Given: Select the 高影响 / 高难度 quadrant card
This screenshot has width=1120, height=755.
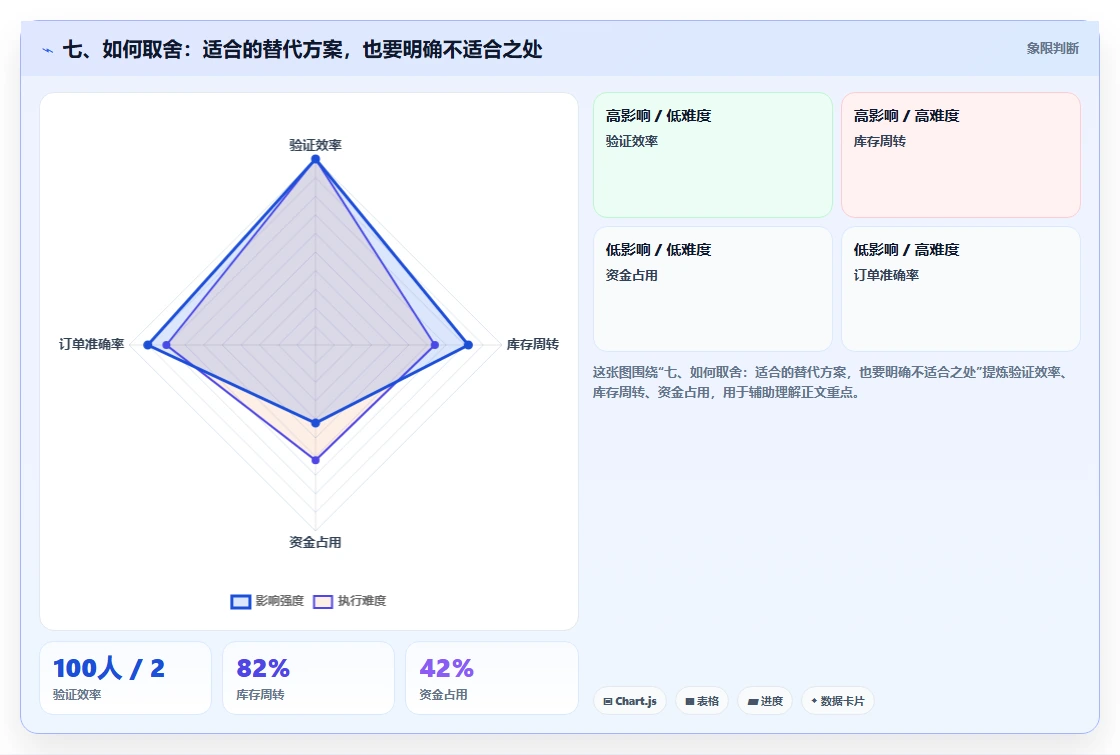Looking at the screenshot, I should coord(961,155).
